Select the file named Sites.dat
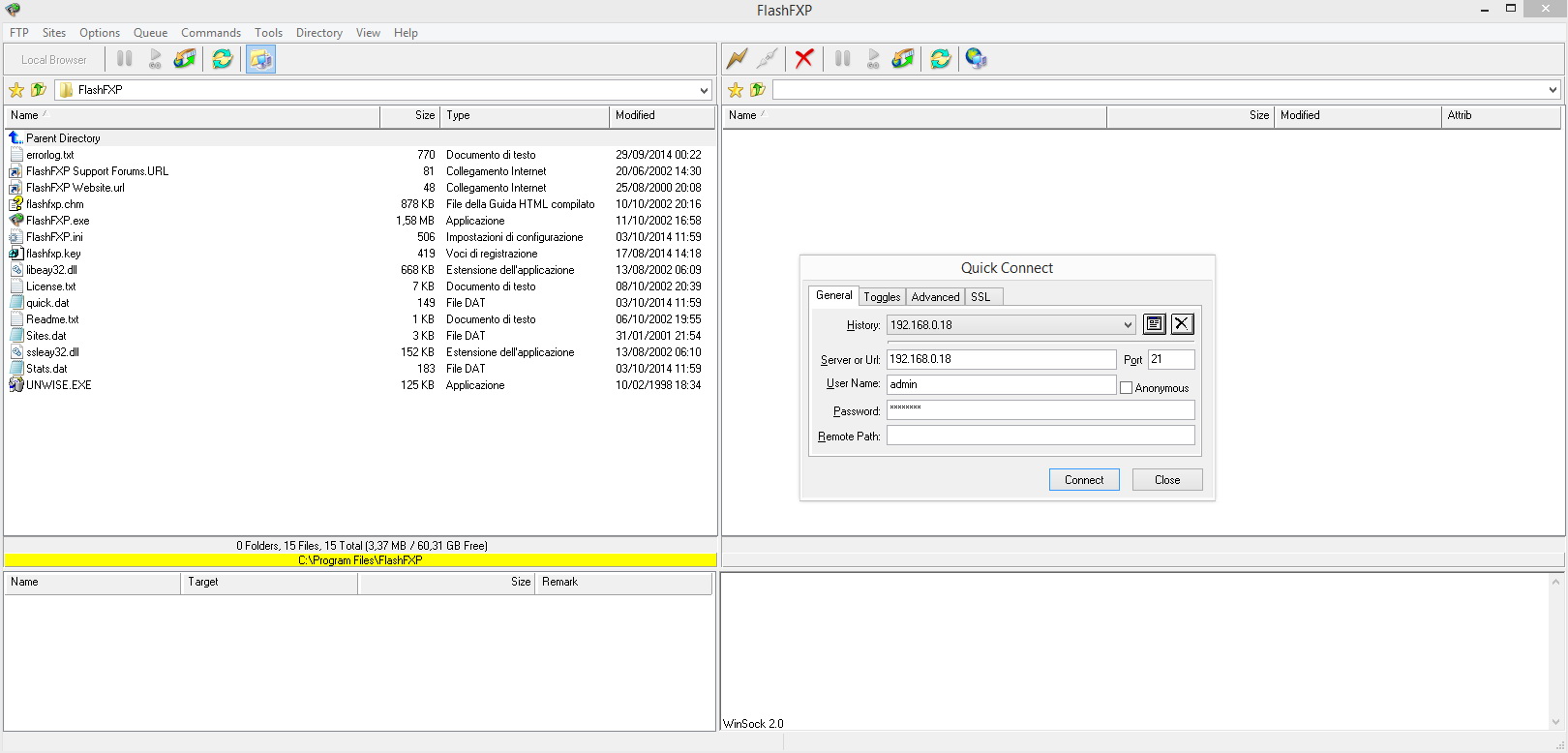 pos(46,336)
